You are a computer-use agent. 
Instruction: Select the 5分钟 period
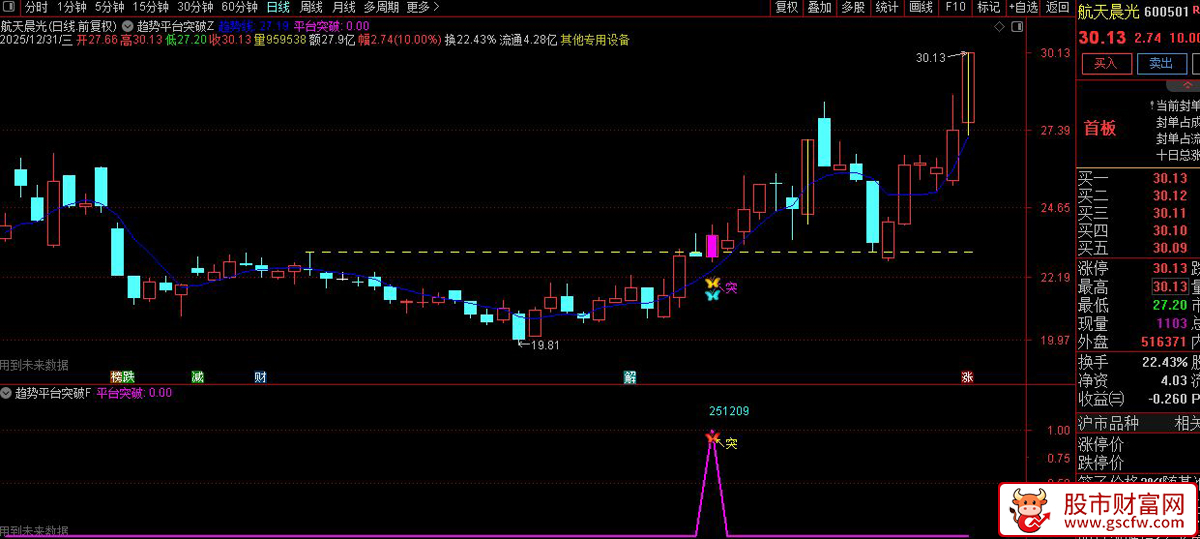[109, 7]
